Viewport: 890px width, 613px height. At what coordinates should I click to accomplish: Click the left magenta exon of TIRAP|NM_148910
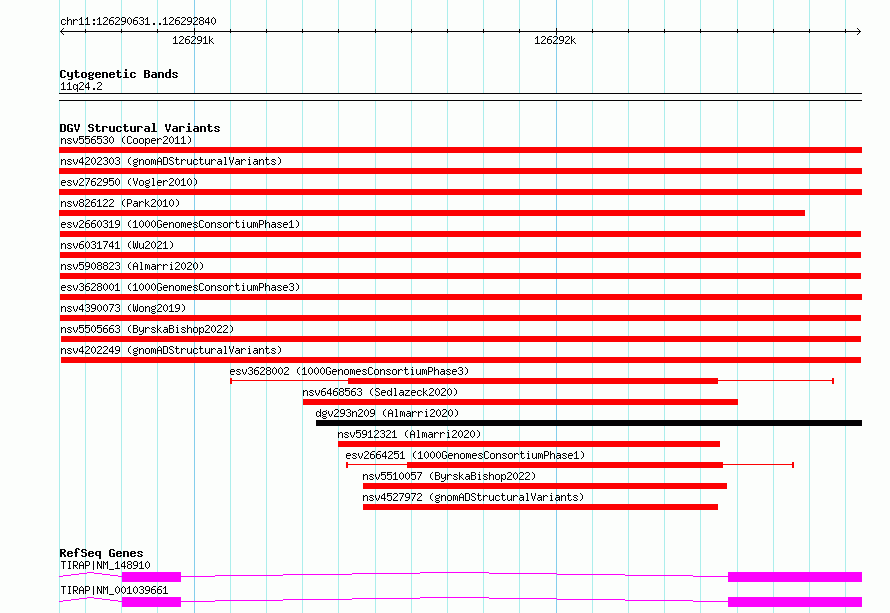point(152,577)
